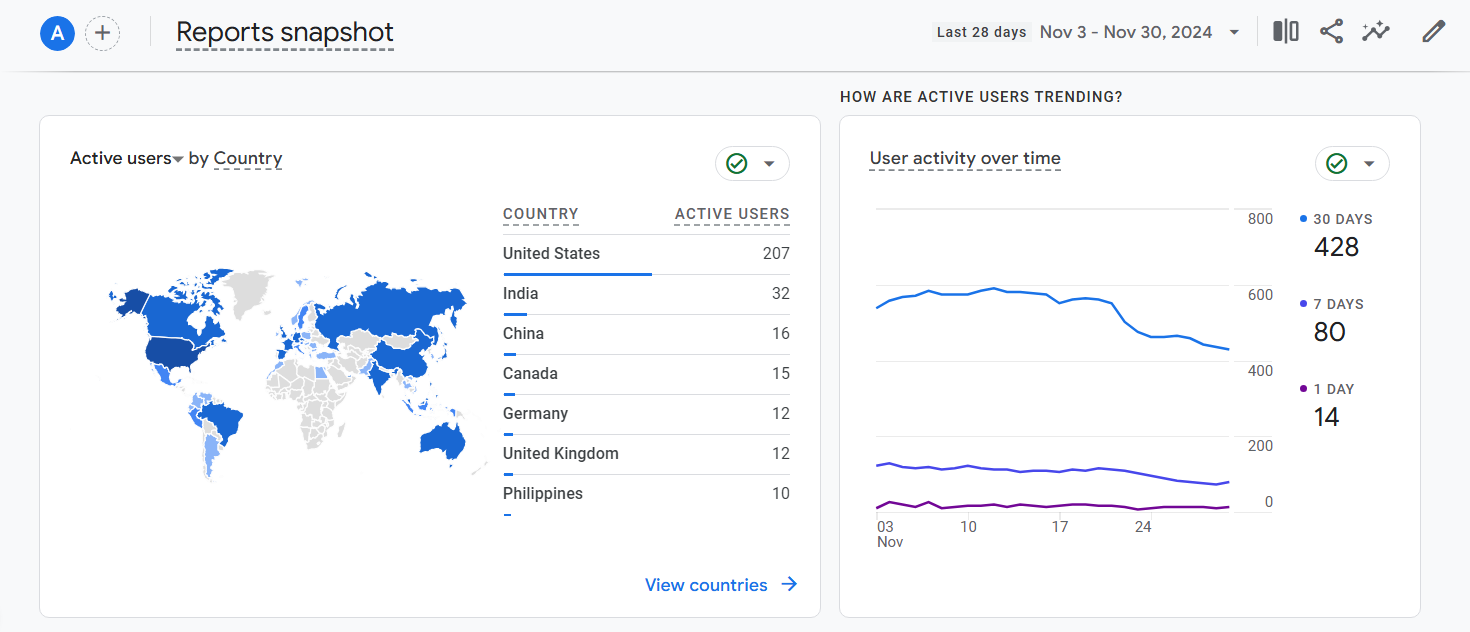Share this report via the share icon
Viewport: 1470px width, 632px height.
coord(1331,32)
